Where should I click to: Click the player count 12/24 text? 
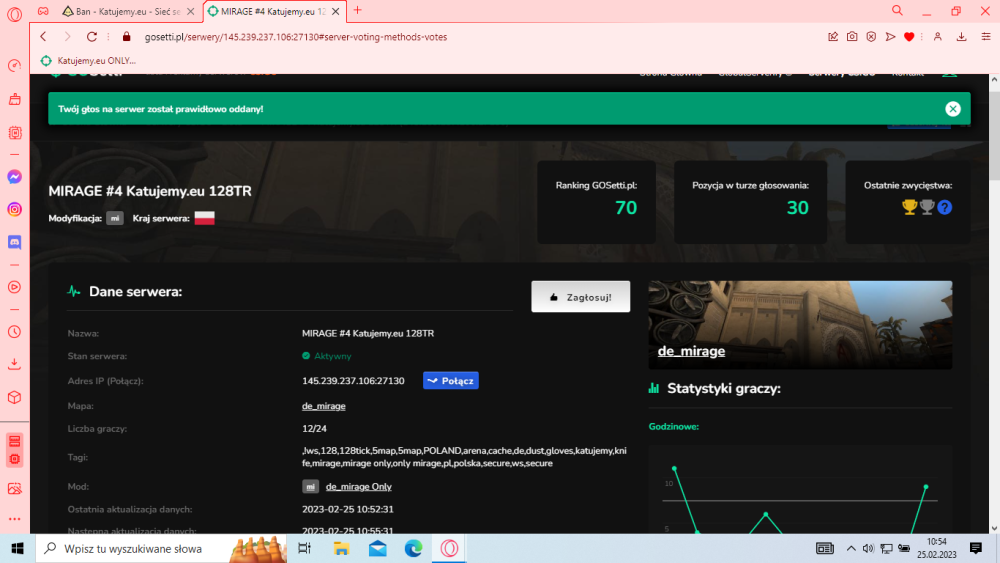(314, 428)
